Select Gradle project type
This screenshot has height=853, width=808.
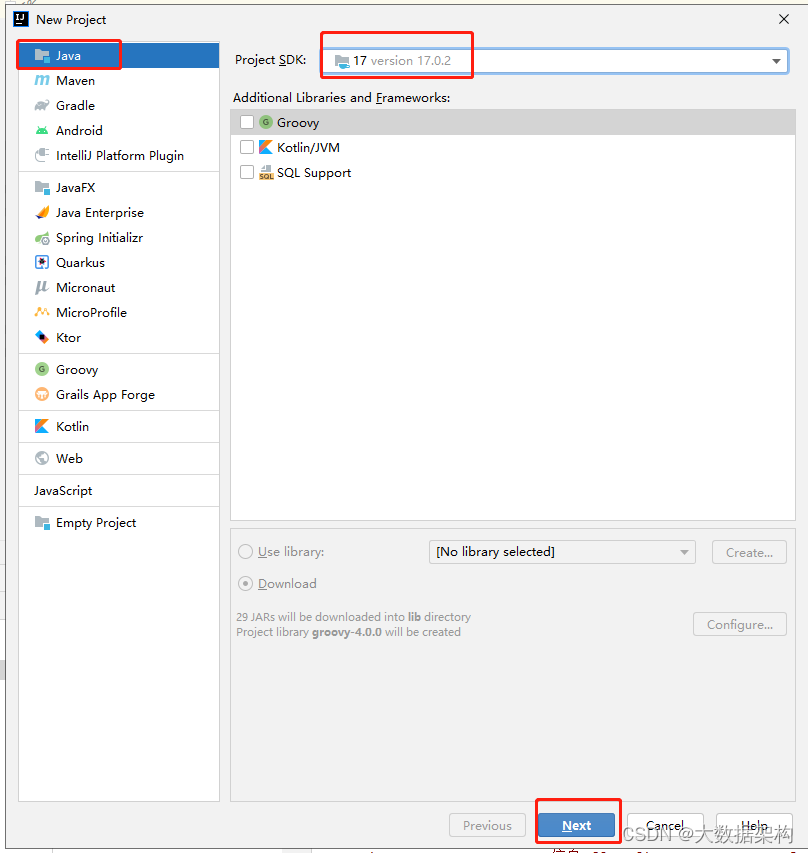[119, 106]
